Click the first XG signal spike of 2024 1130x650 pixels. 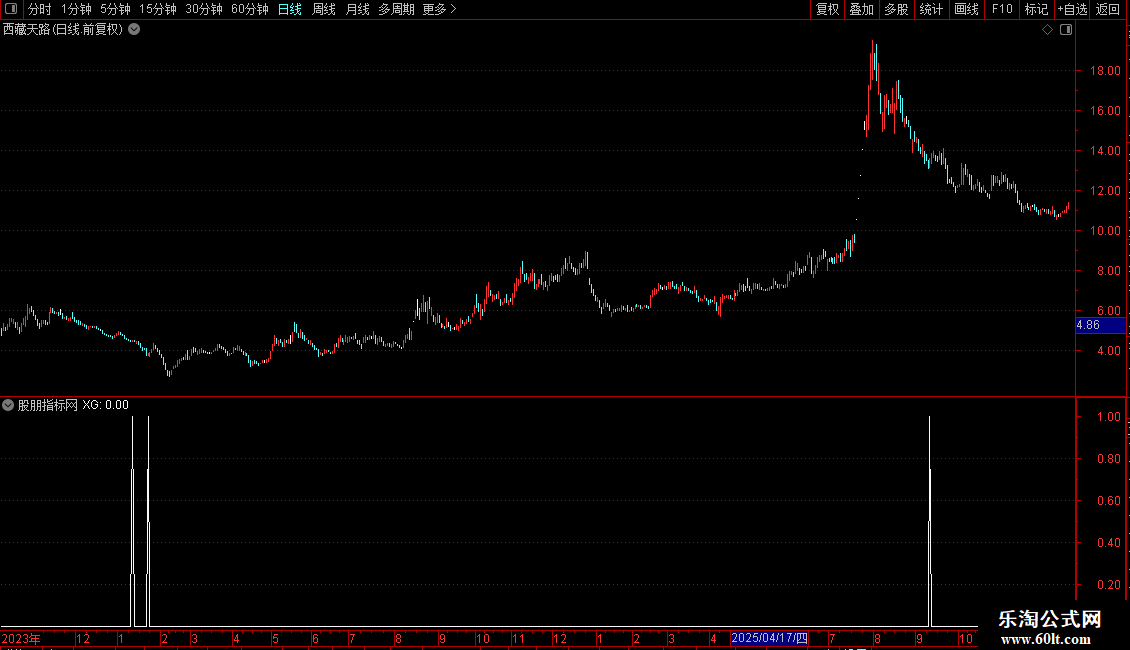(x=133, y=521)
